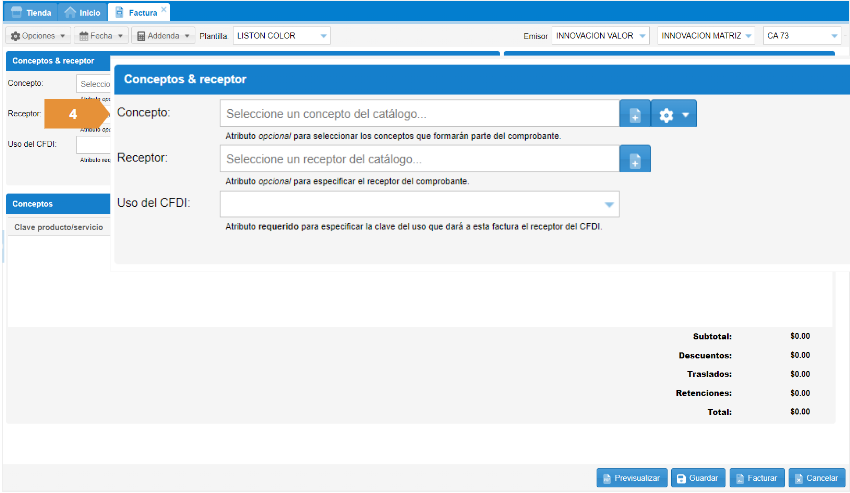
Task: Click the Guardar button
Action: (697, 478)
